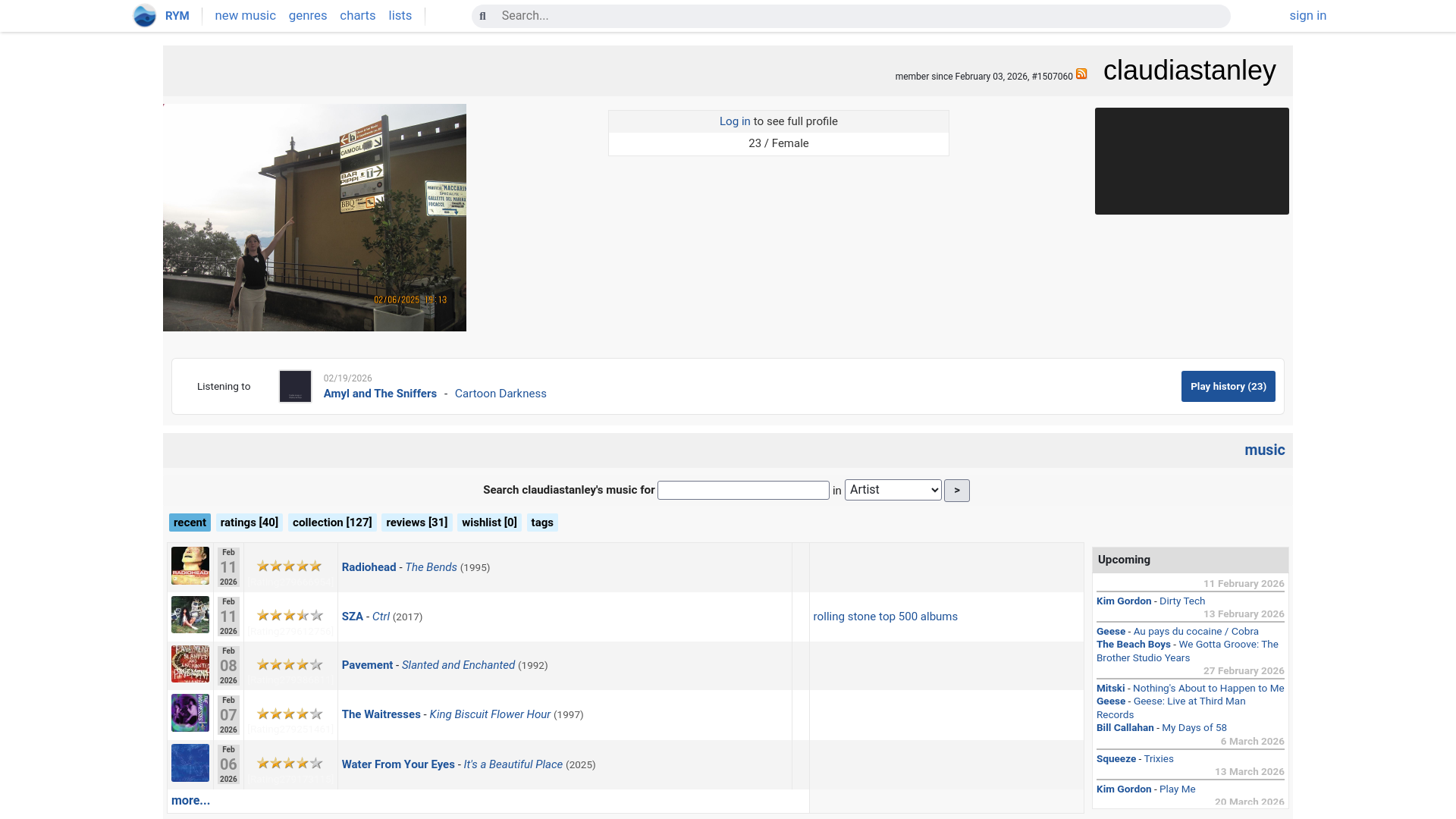Open the charts menu item
The width and height of the screenshot is (1456, 819).
tap(357, 16)
